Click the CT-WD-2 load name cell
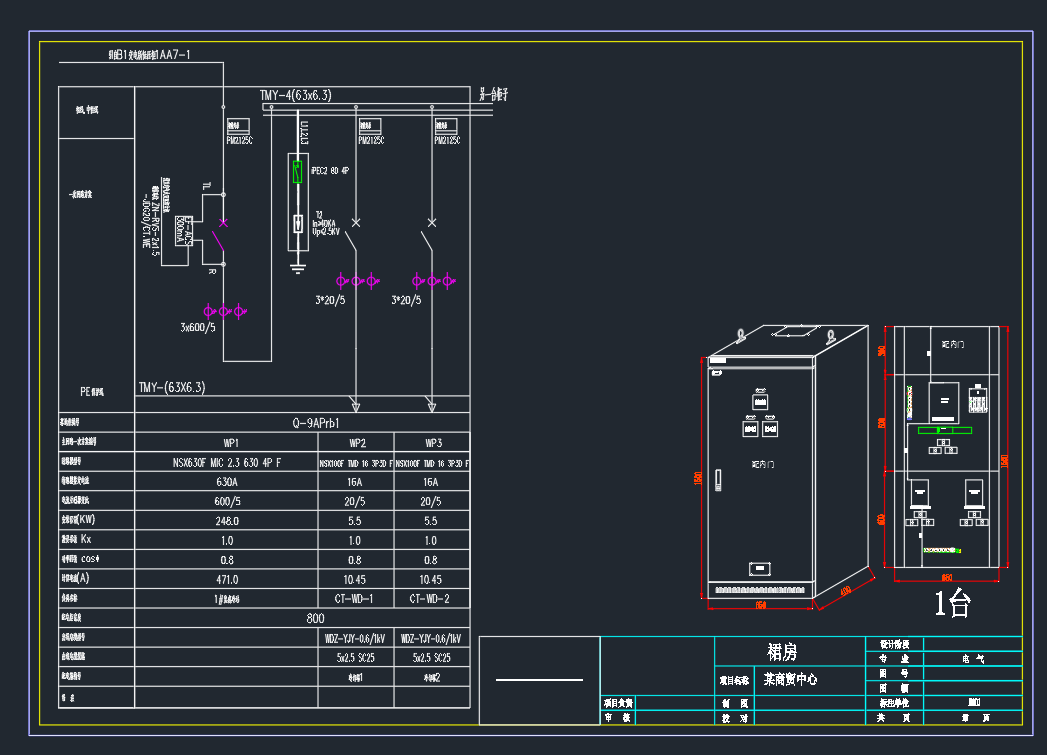The height and width of the screenshot is (755, 1047). [429, 599]
